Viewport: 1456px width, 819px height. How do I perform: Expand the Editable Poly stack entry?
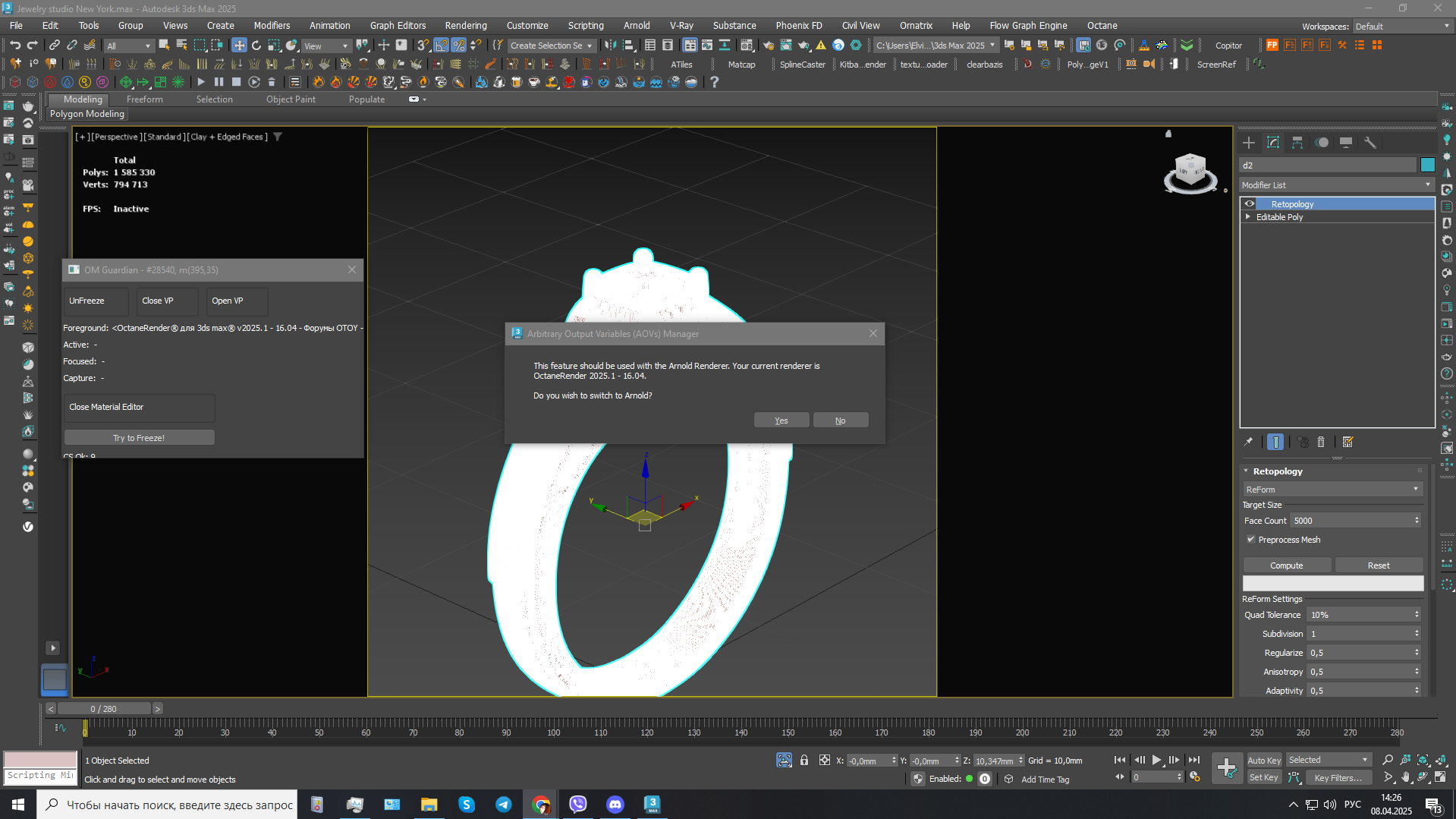(1248, 217)
